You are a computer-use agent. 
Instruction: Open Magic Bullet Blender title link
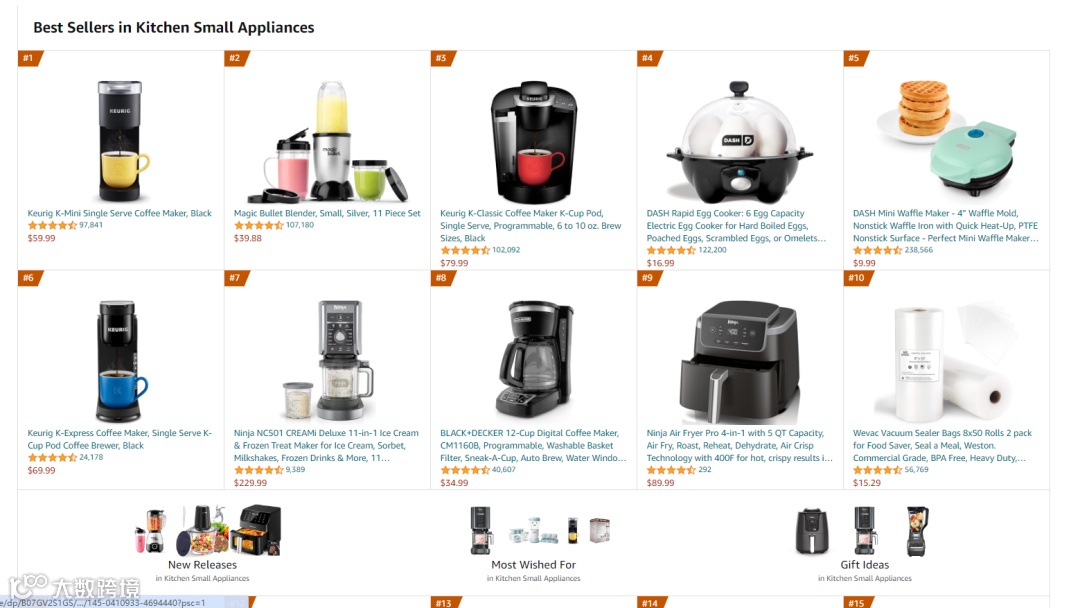click(327, 213)
